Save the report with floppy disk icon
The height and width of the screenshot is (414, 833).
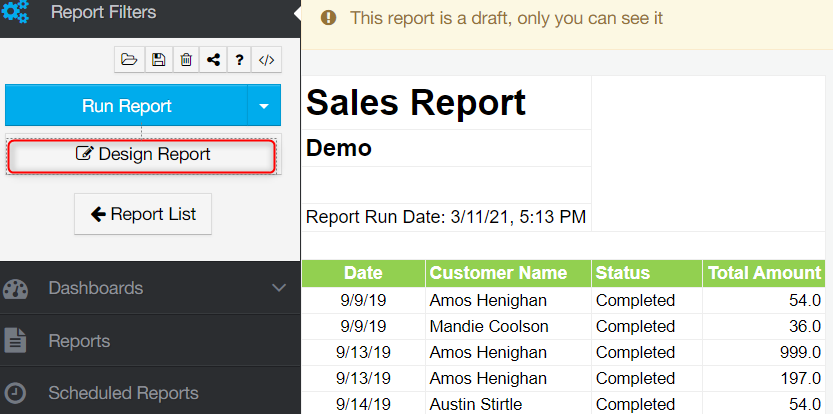click(158, 60)
